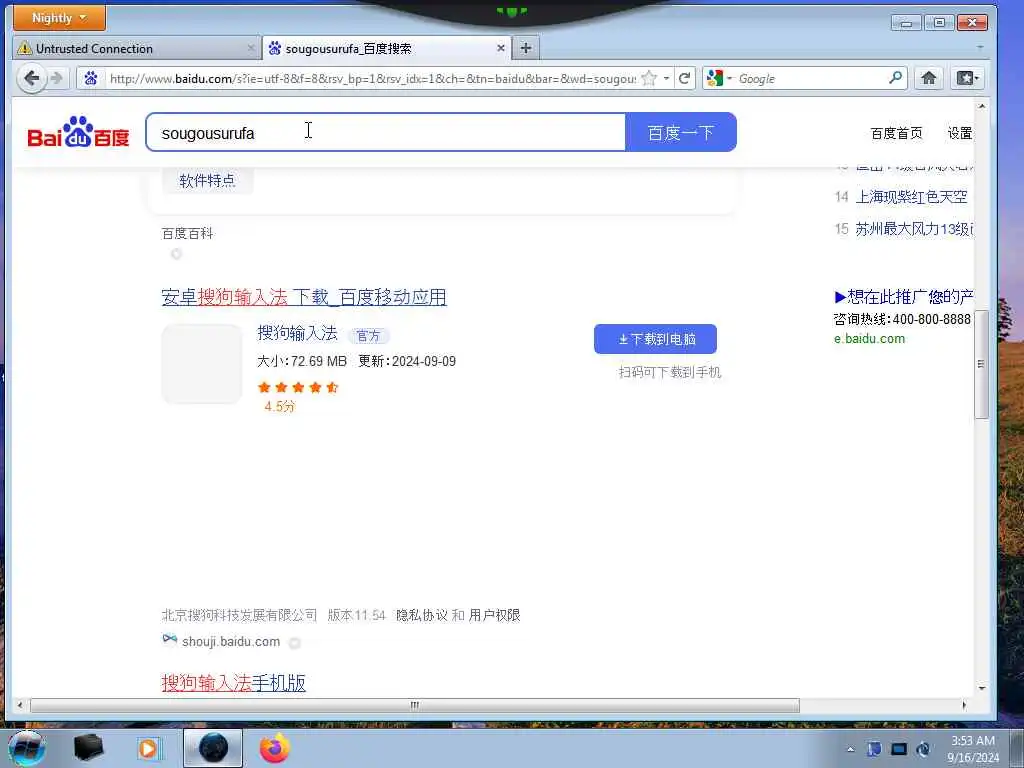Click the horizontal scroll right arrow
Image resolution: width=1024 pixels, height=768 pixels.
click(x=965, y=705)
